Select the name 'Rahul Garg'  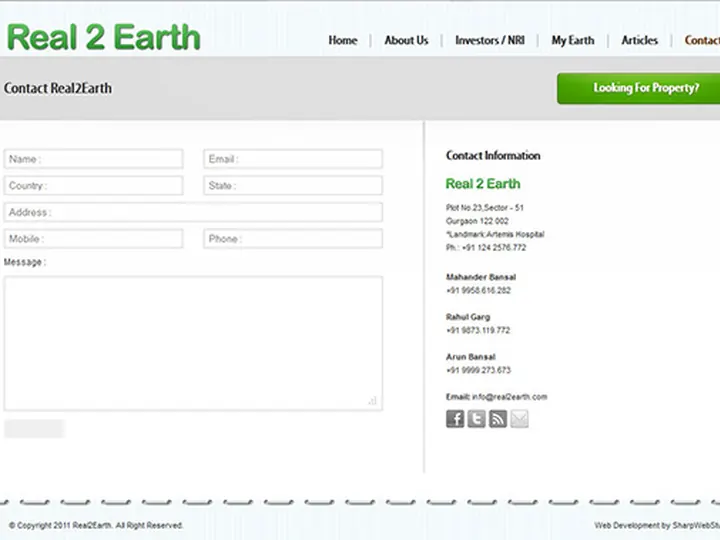(x=468, y=317)
